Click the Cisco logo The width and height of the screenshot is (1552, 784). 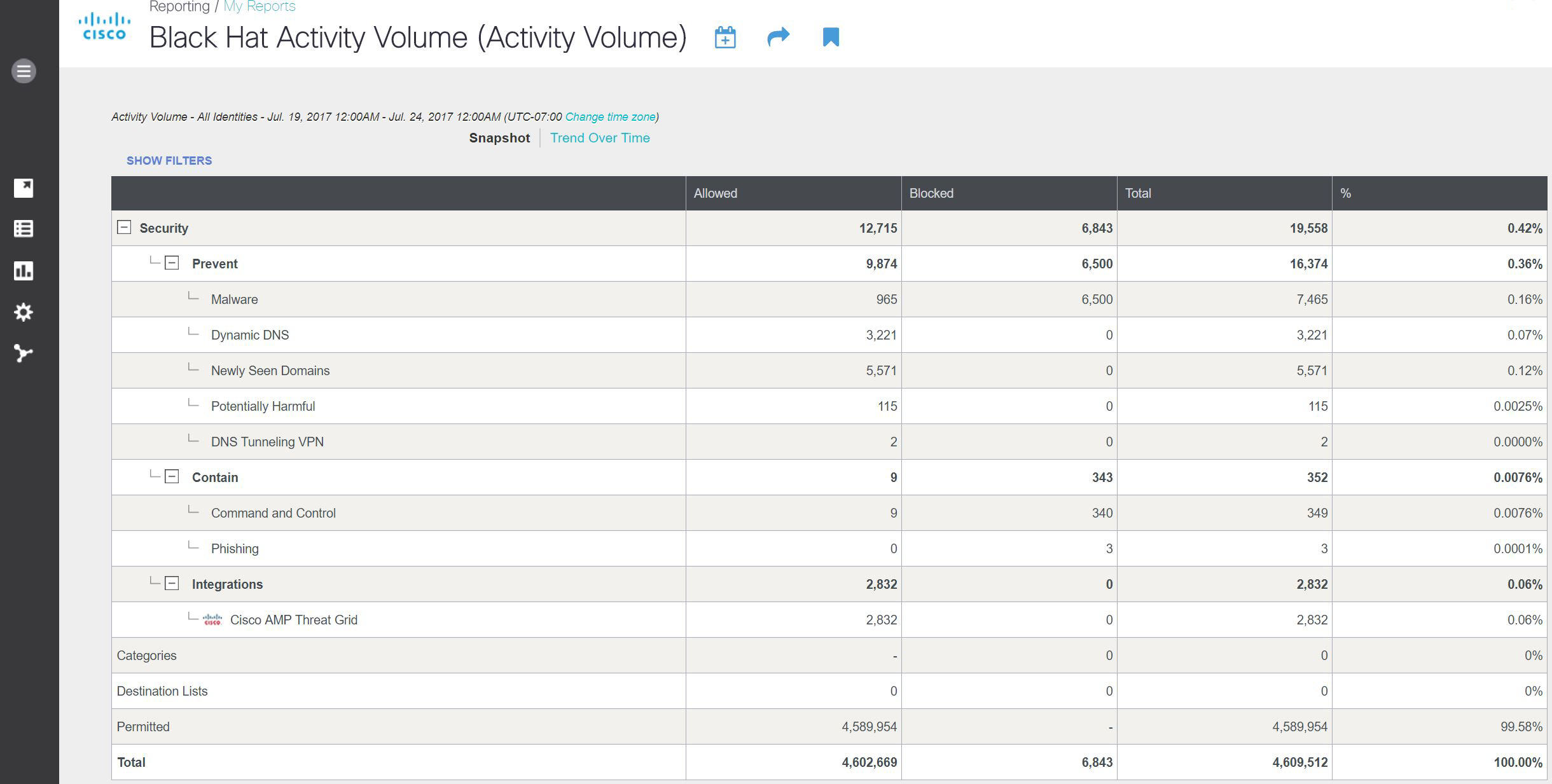tap(104, 27)
